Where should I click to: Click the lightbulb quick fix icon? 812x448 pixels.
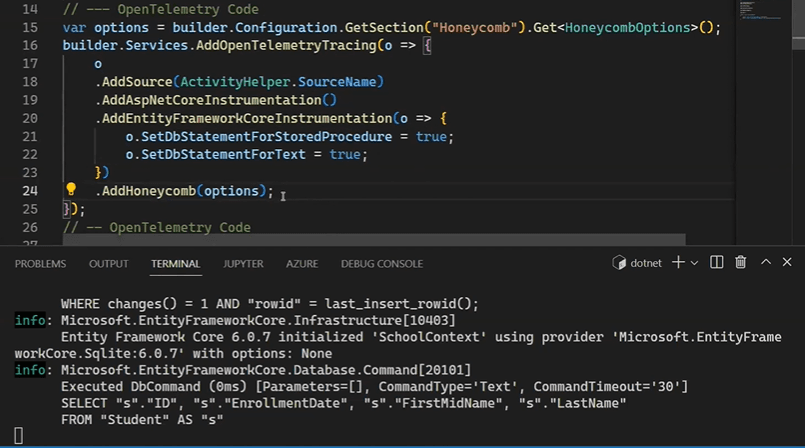click(x=71, y=190)
